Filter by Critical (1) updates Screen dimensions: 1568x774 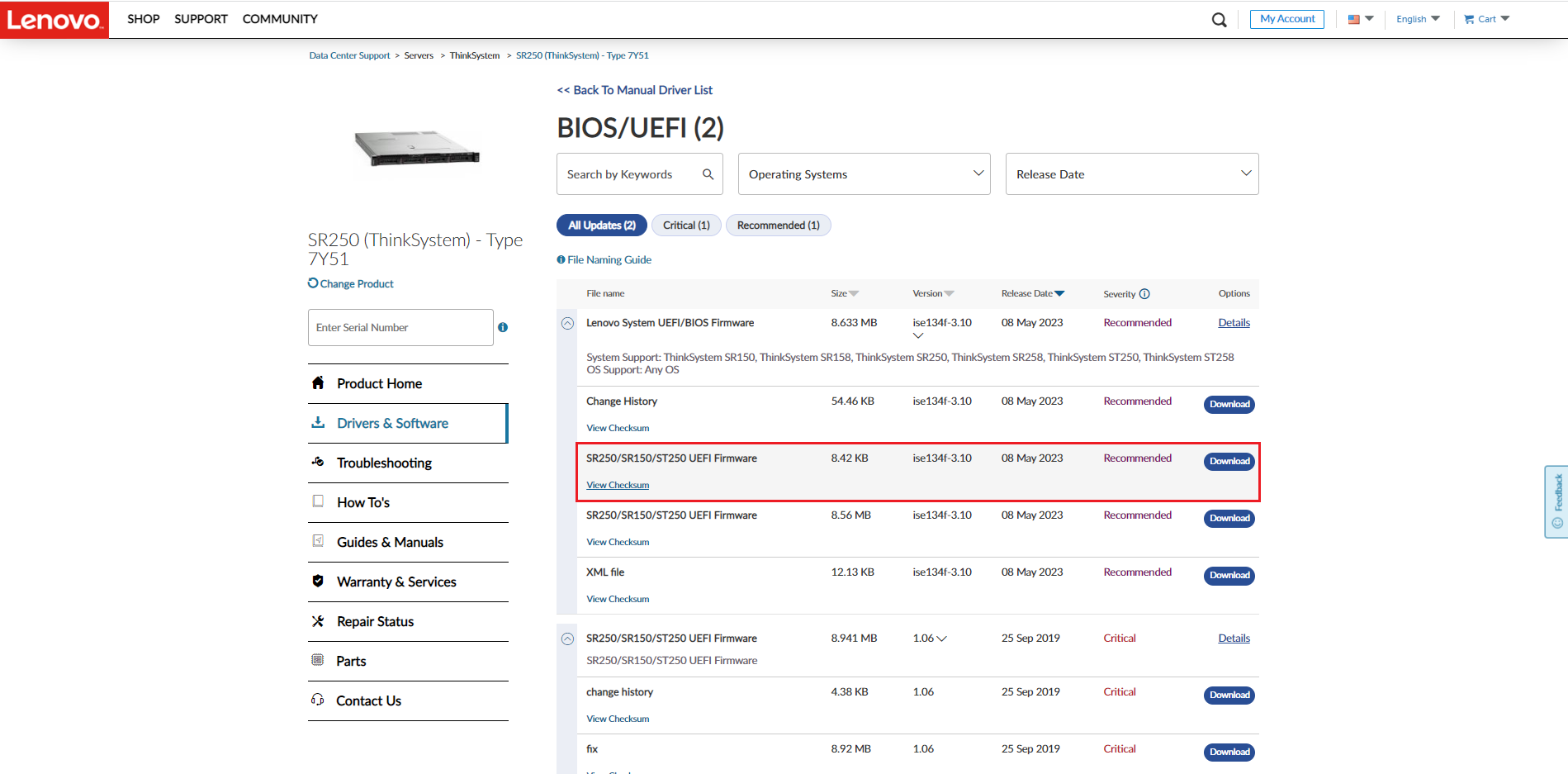coord(686,226)
